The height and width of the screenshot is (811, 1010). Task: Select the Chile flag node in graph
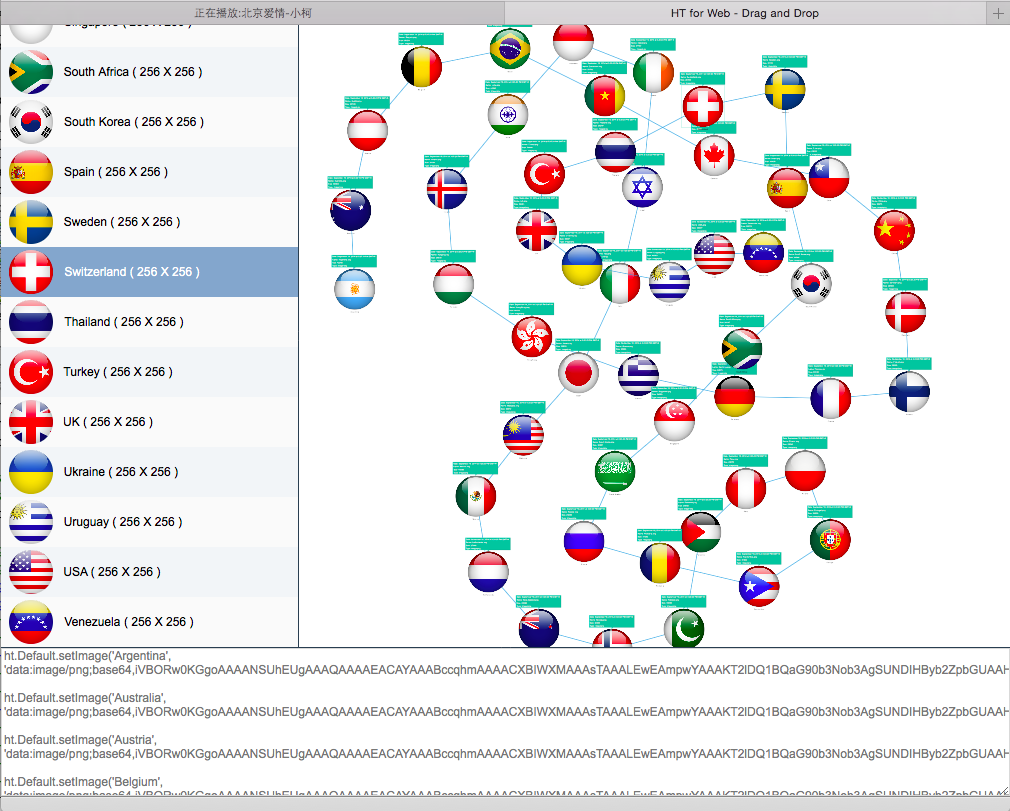[828, 178]
